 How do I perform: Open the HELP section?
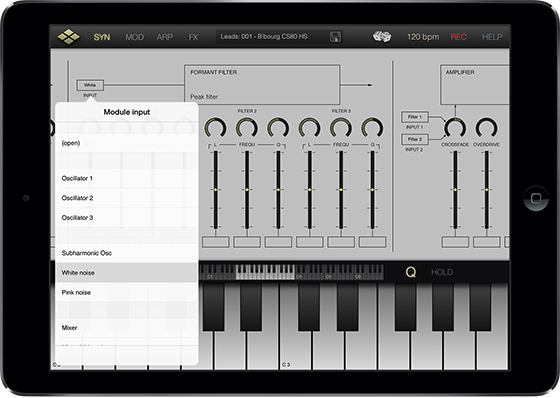(x=492, y=37)
